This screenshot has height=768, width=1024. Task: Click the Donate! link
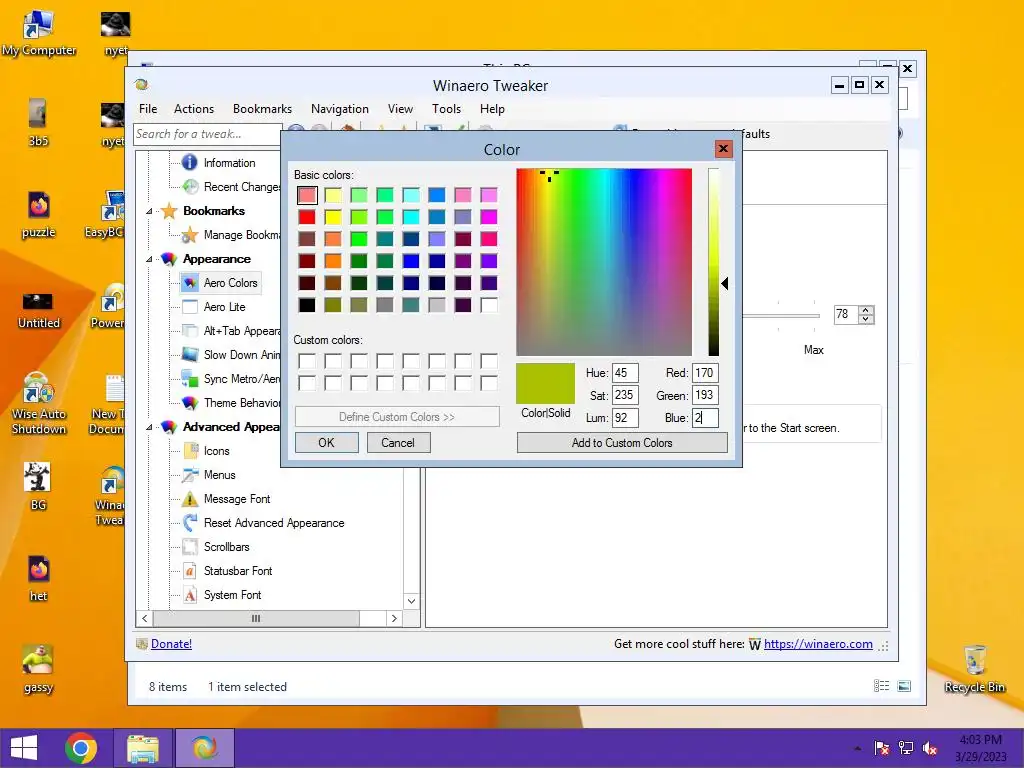click(171, 644)
